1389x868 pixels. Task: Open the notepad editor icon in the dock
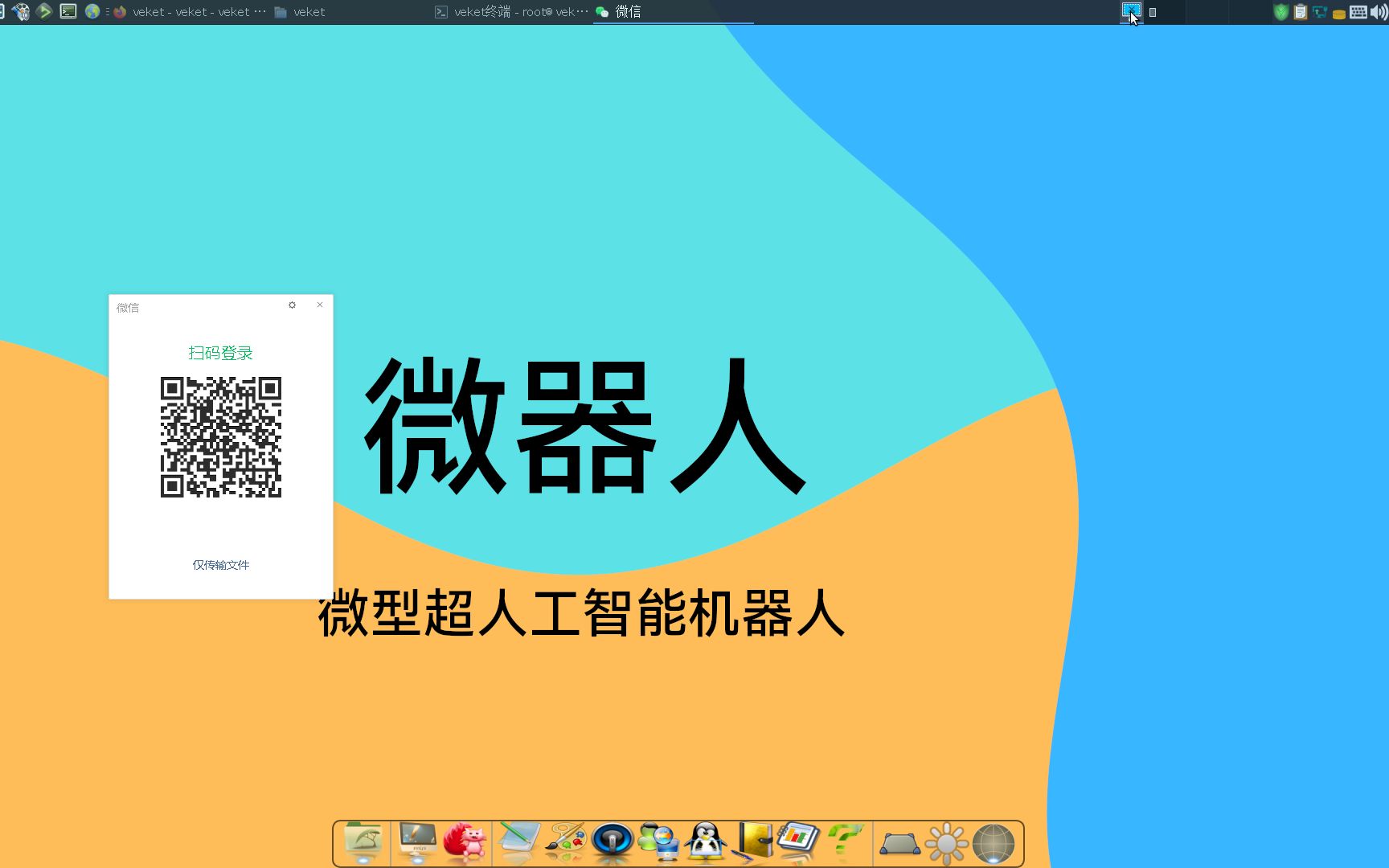(x=518, y=842)
